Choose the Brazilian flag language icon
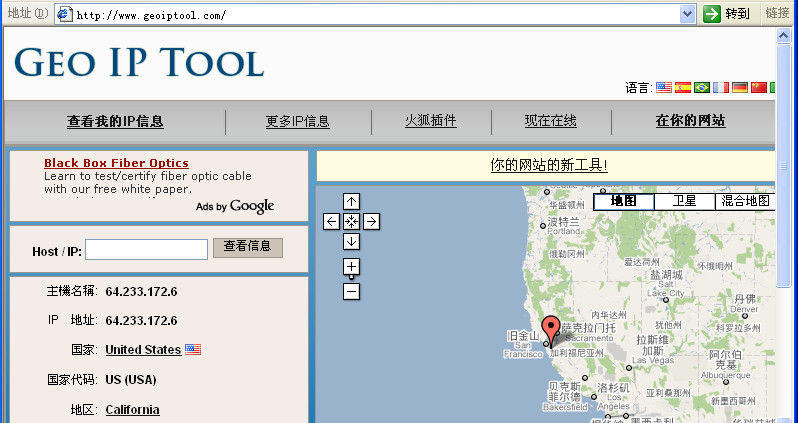The image size is (798, 423). click(x=702, y=88)
